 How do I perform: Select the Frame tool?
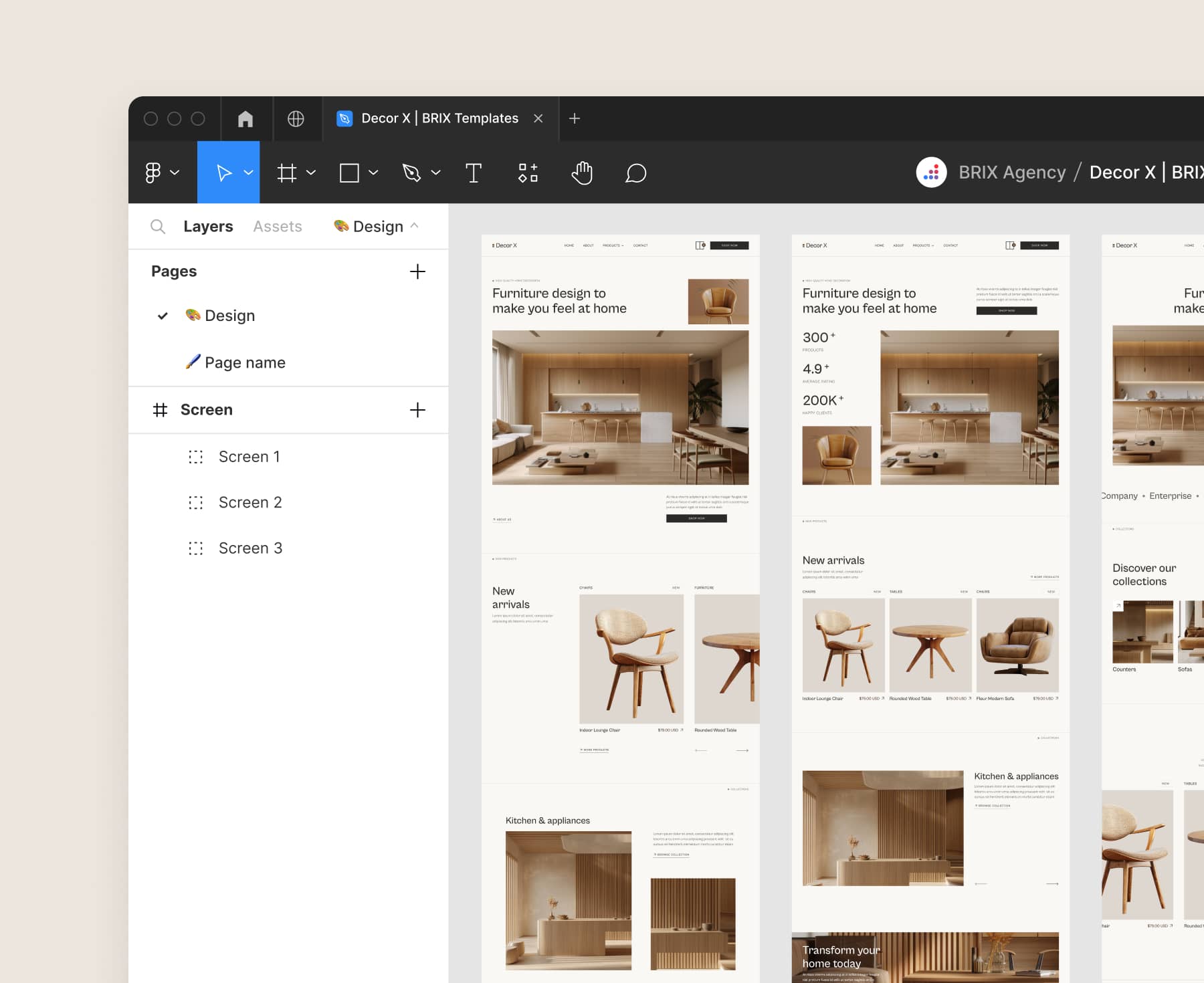(287, 173)
